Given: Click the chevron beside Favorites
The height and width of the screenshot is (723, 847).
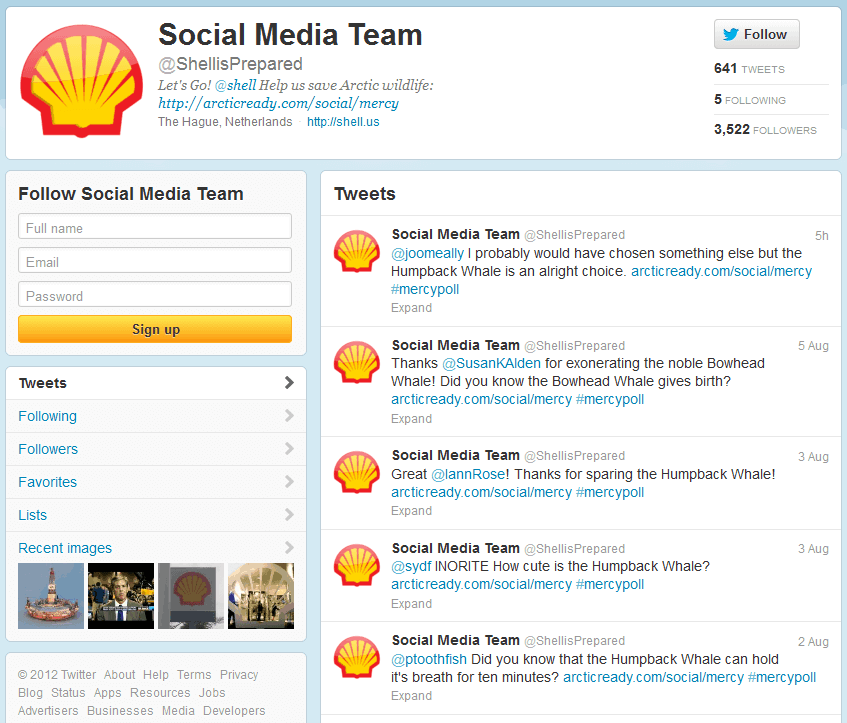Looking at the screenshot, I should point(289,481).
